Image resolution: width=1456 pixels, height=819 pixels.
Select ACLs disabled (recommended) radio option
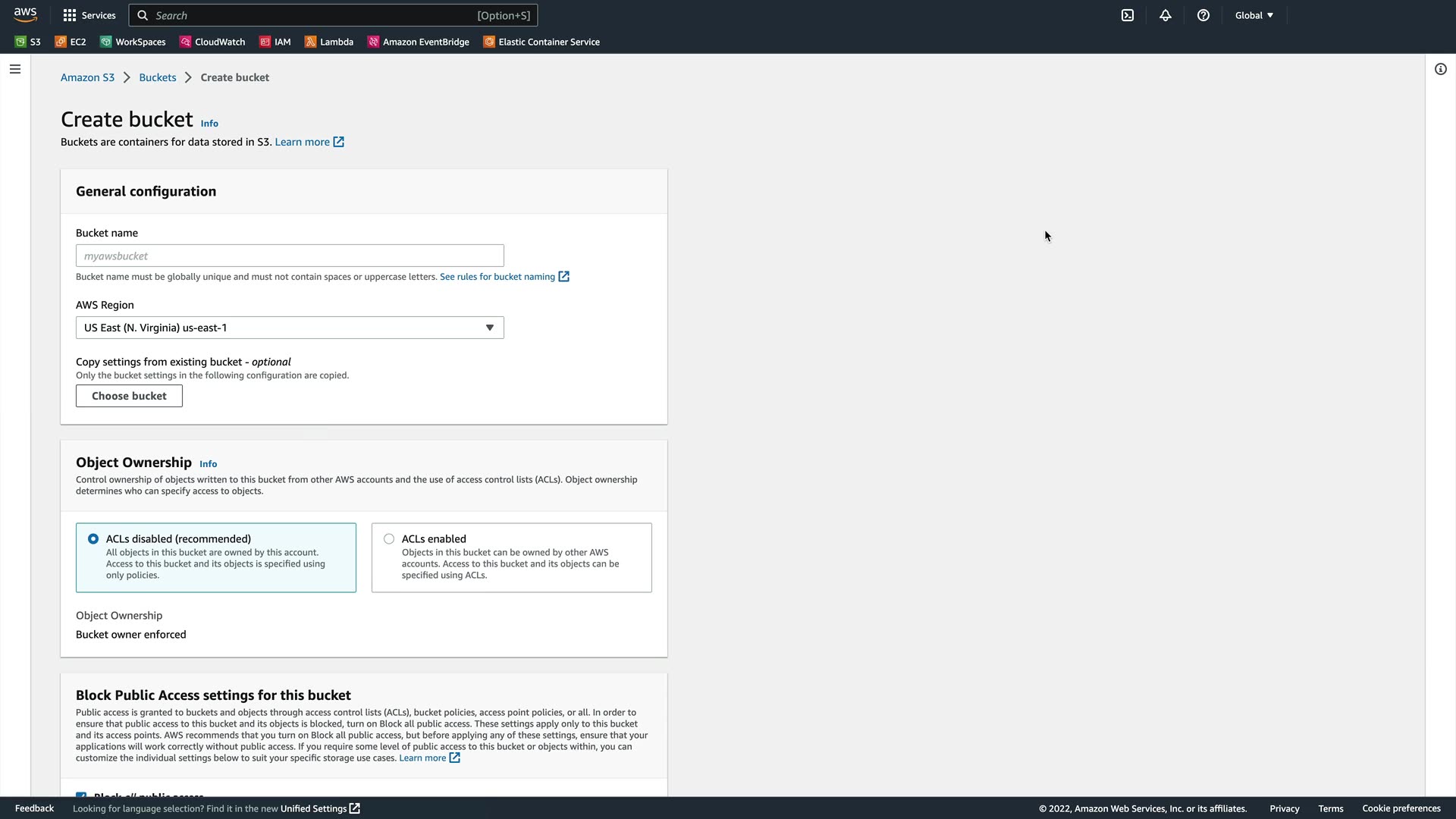tap(93, 539)
